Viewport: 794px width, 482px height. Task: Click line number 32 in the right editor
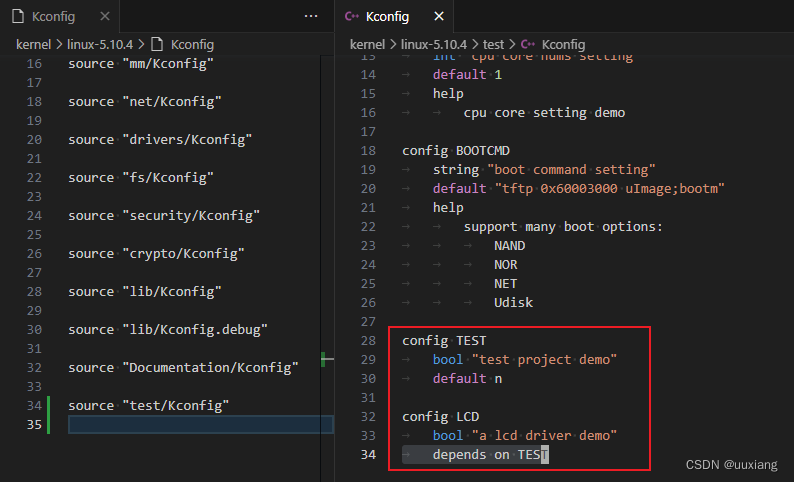point(368,417)
